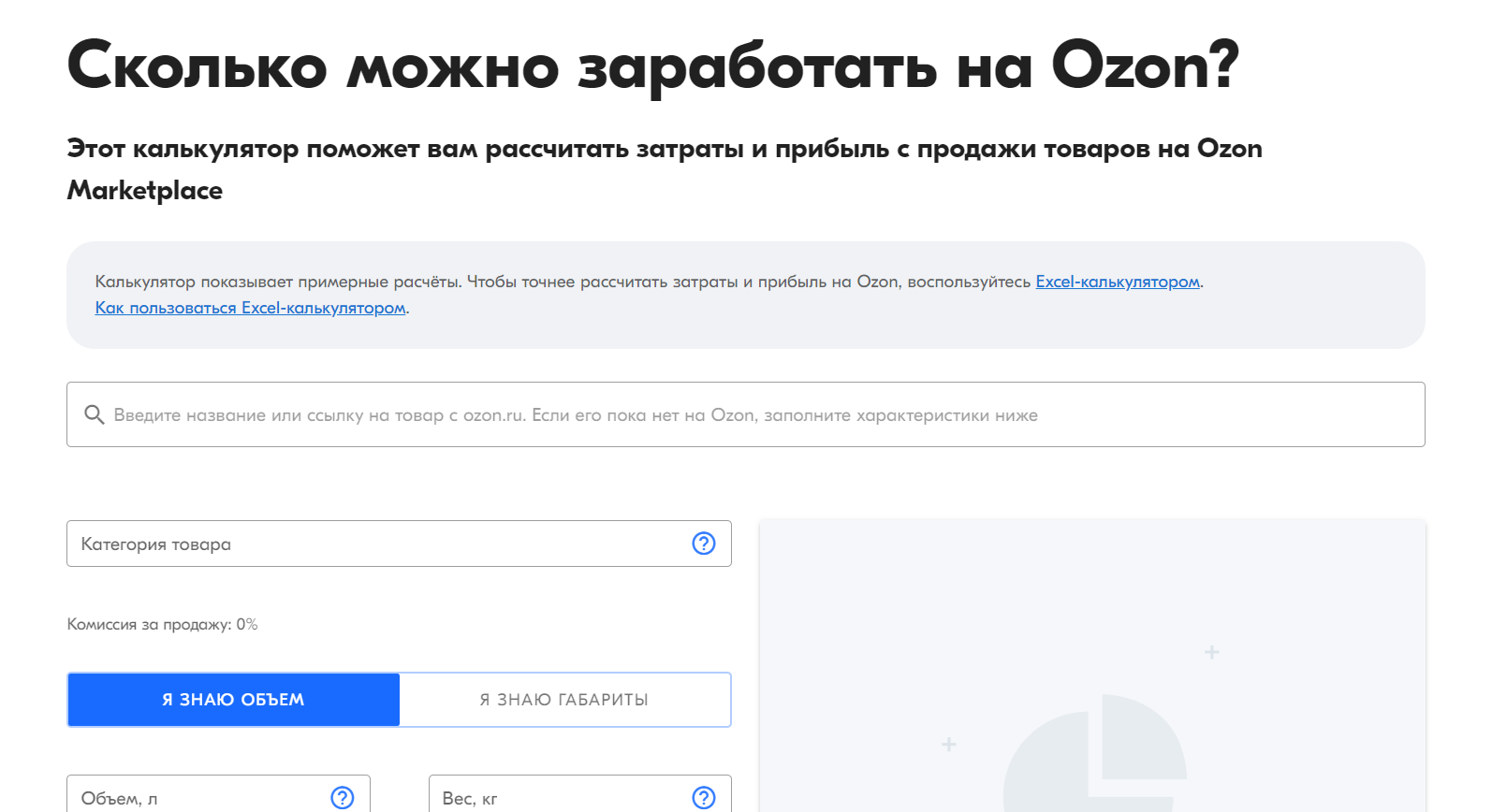Image resolution: width=1492 pixels, height=812 pixels.
Task: Click the Сколько можно заработать на Ozon? heading
Action: 653,65
